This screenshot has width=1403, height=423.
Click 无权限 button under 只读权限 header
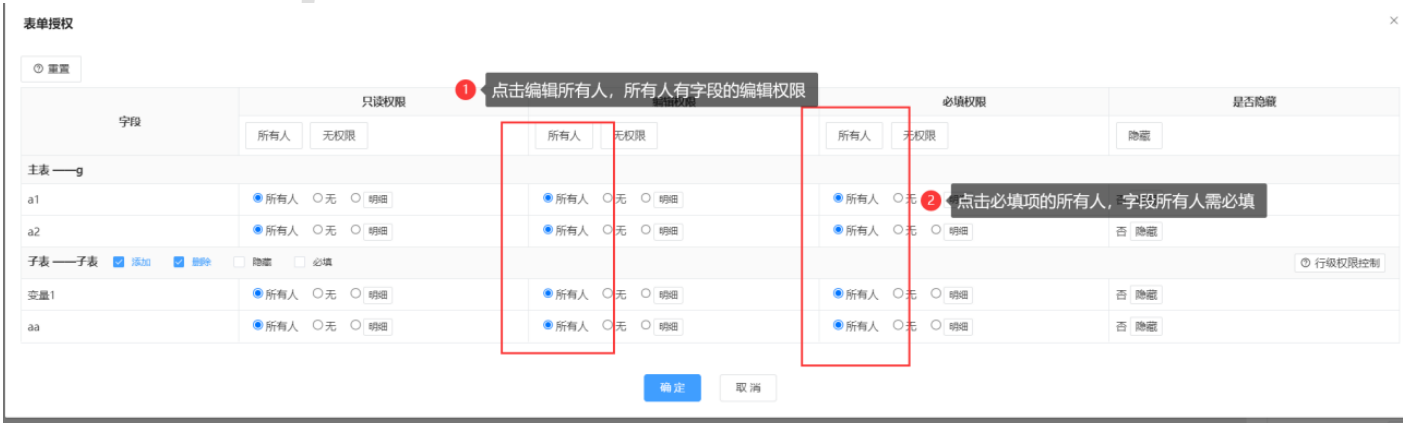338,136
